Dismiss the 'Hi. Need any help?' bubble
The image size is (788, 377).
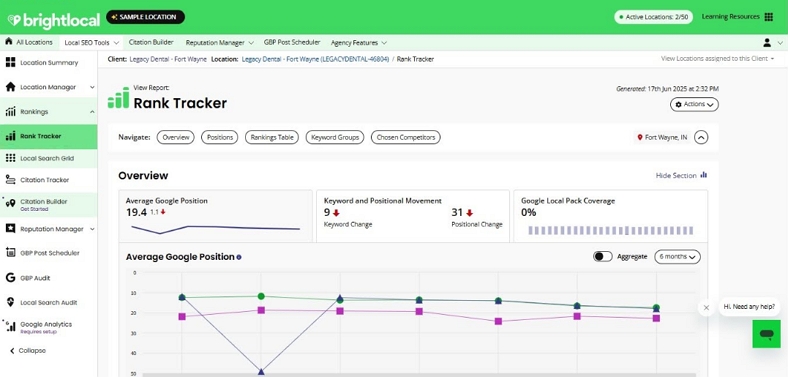706,308
